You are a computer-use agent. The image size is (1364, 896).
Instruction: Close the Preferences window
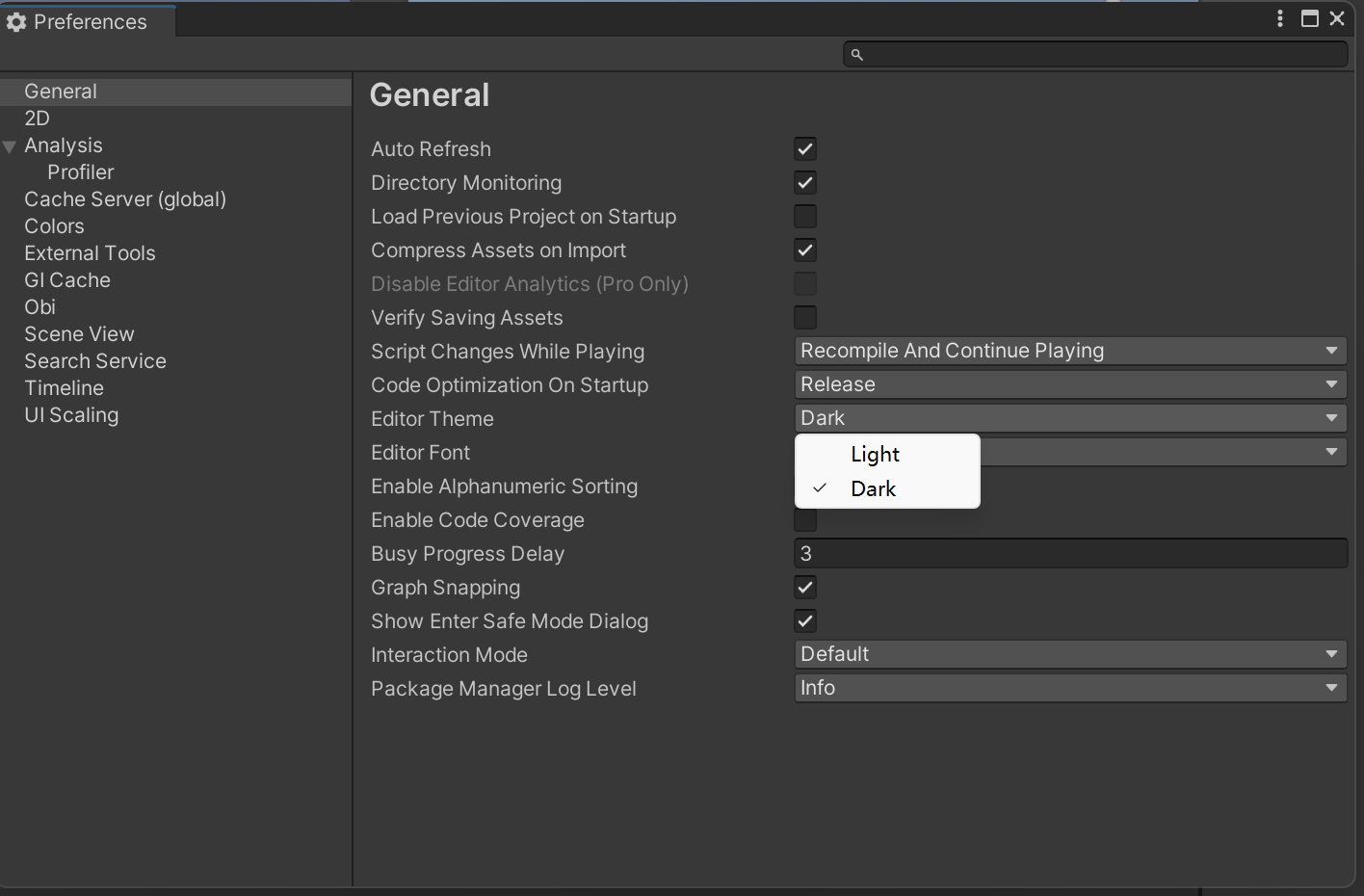[x=1337, y=18]
